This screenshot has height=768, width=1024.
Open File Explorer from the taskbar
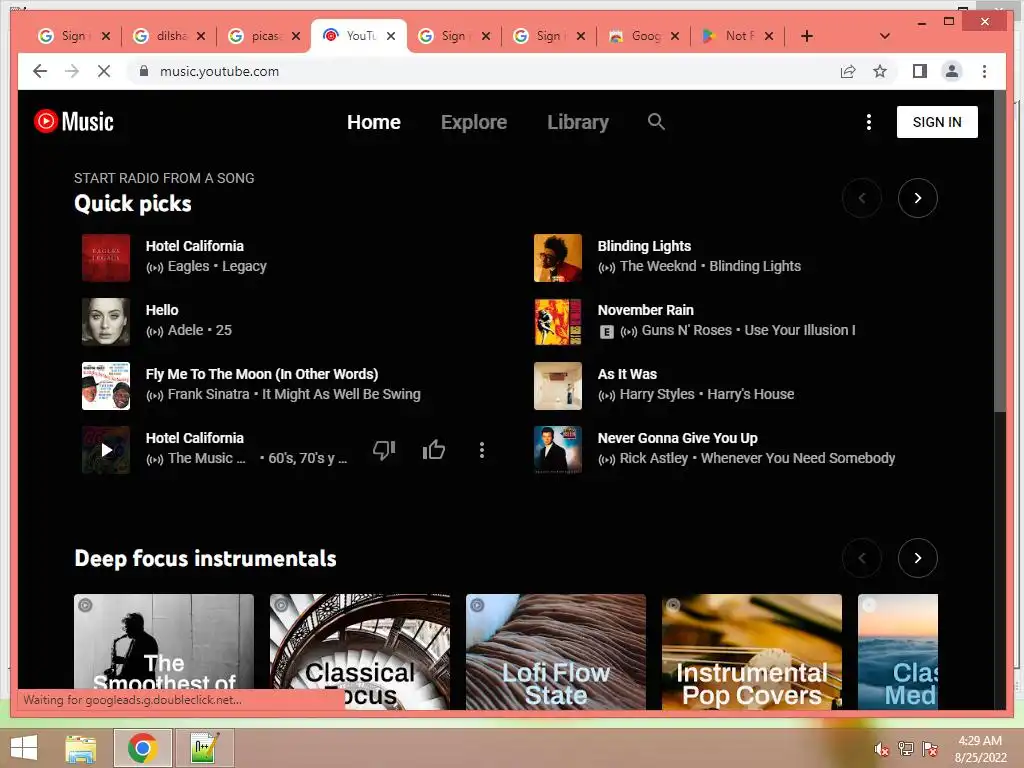pos(81,748)
